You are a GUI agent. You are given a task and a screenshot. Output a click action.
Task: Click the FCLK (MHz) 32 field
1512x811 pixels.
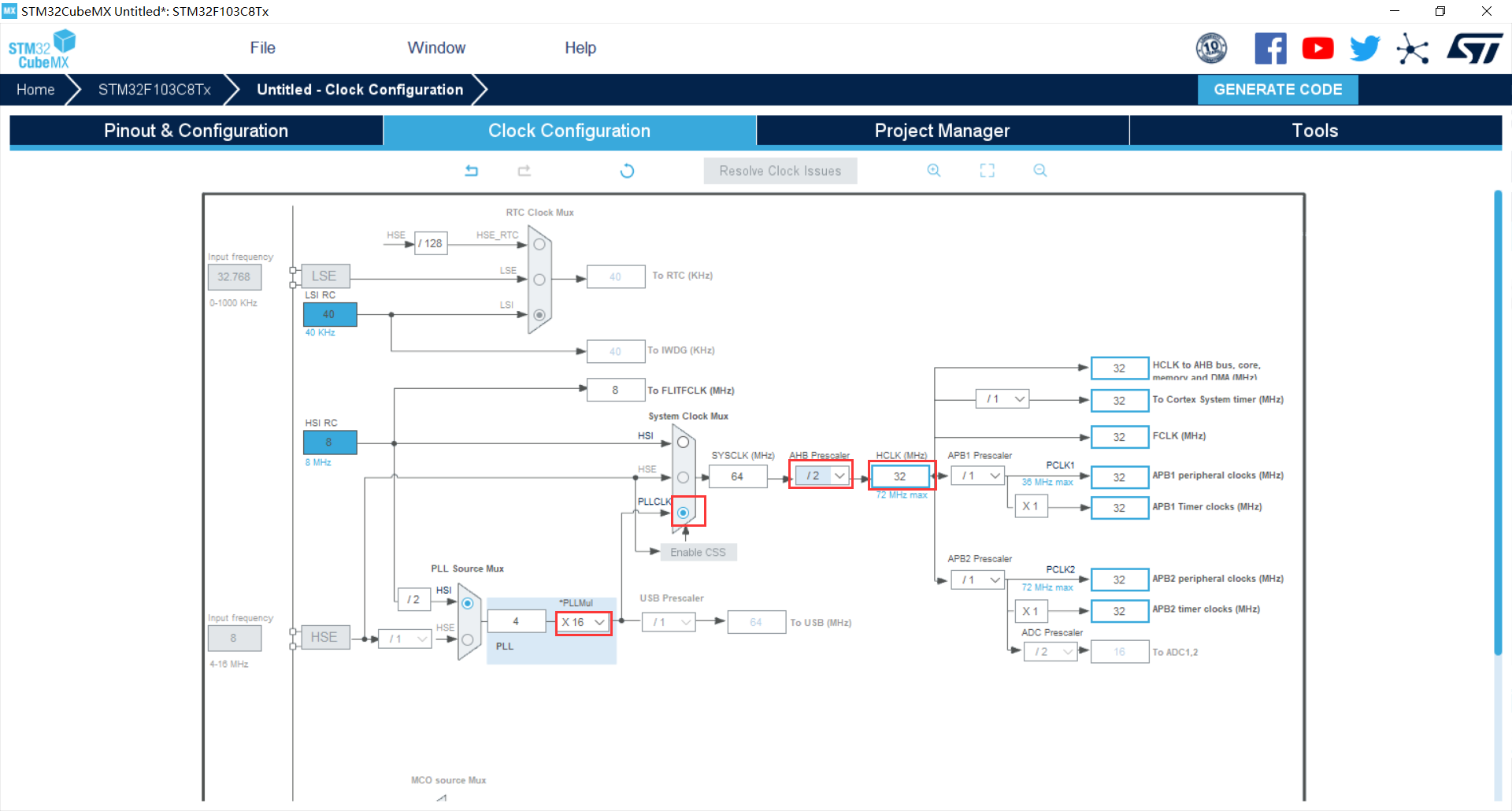pyautogui.click(x=1120, y=437)
